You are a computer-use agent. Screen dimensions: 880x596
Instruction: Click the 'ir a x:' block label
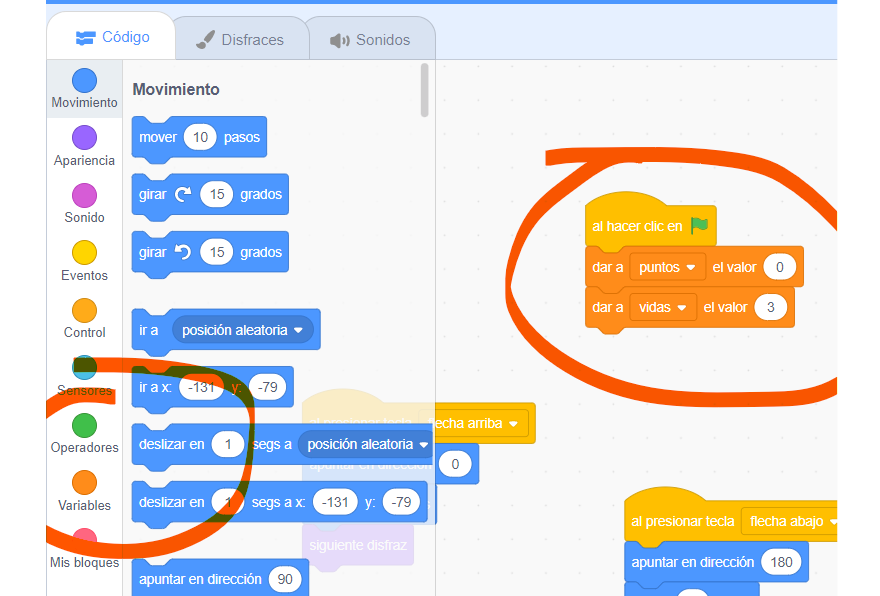(155, 387)
